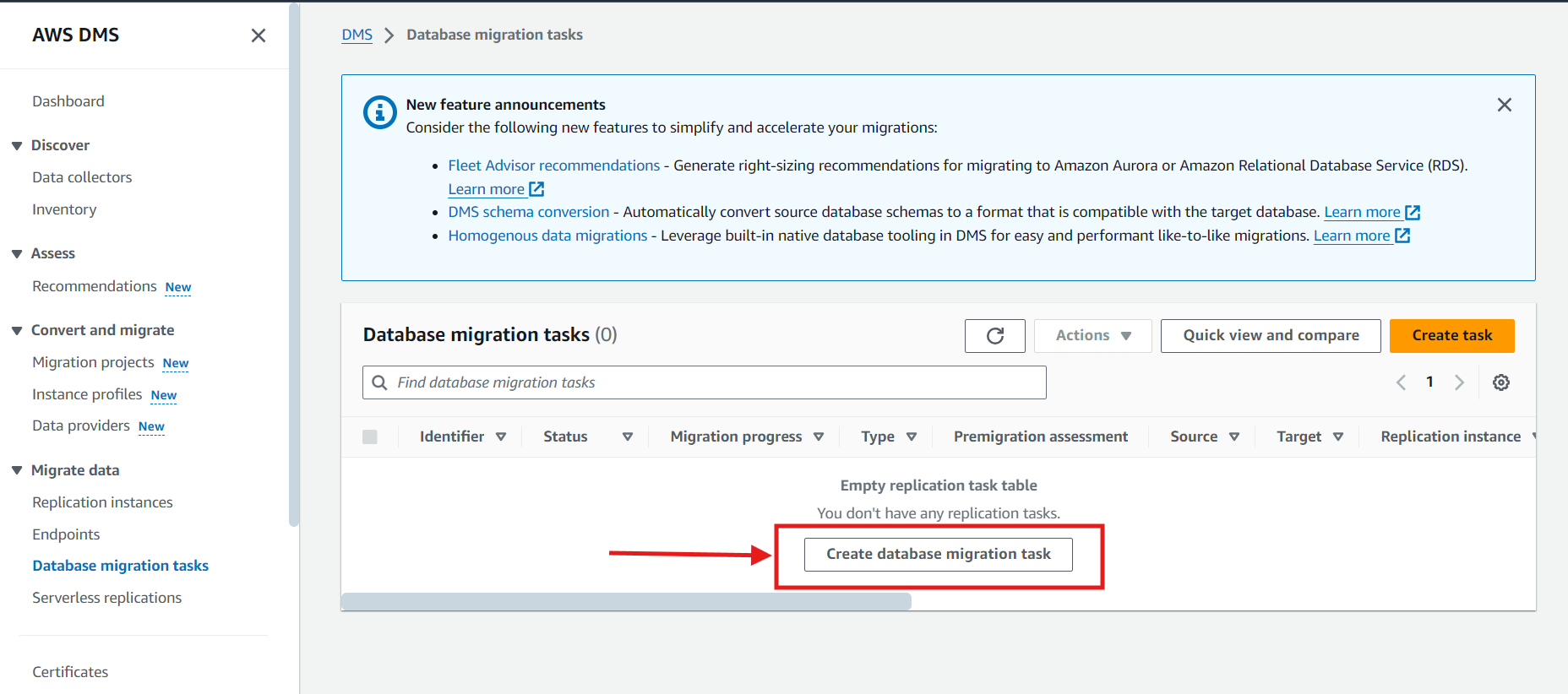
Task: Sort by Target column arrow
Action: click(1338, 436)
